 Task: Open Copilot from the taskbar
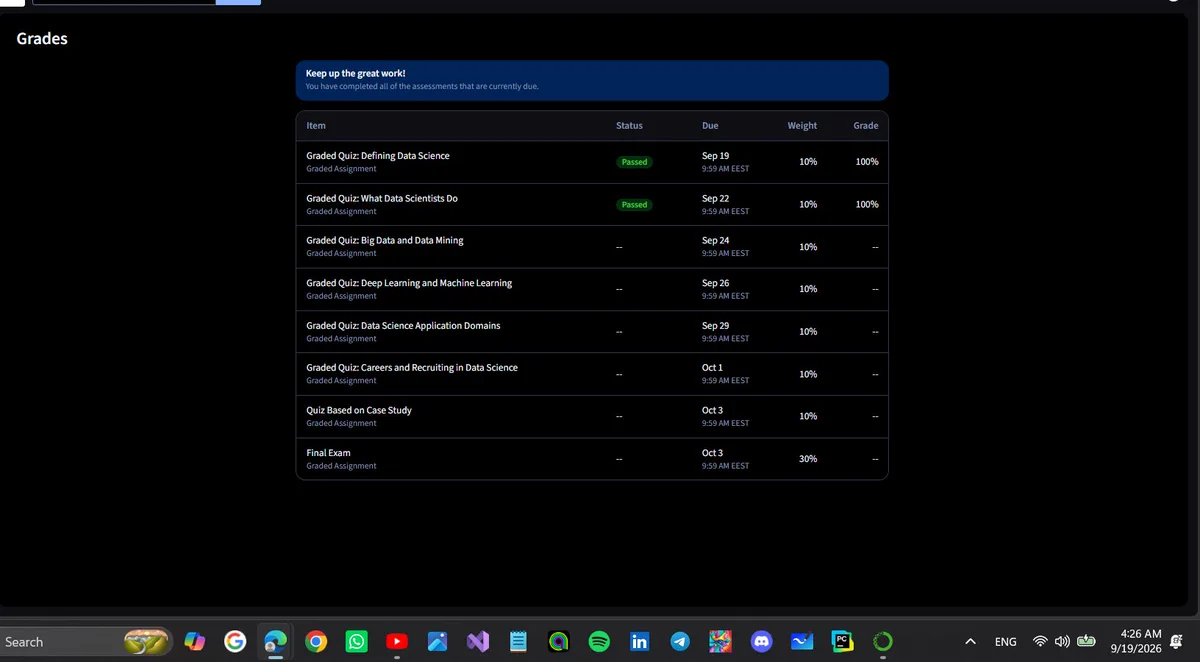pos(194,641)
